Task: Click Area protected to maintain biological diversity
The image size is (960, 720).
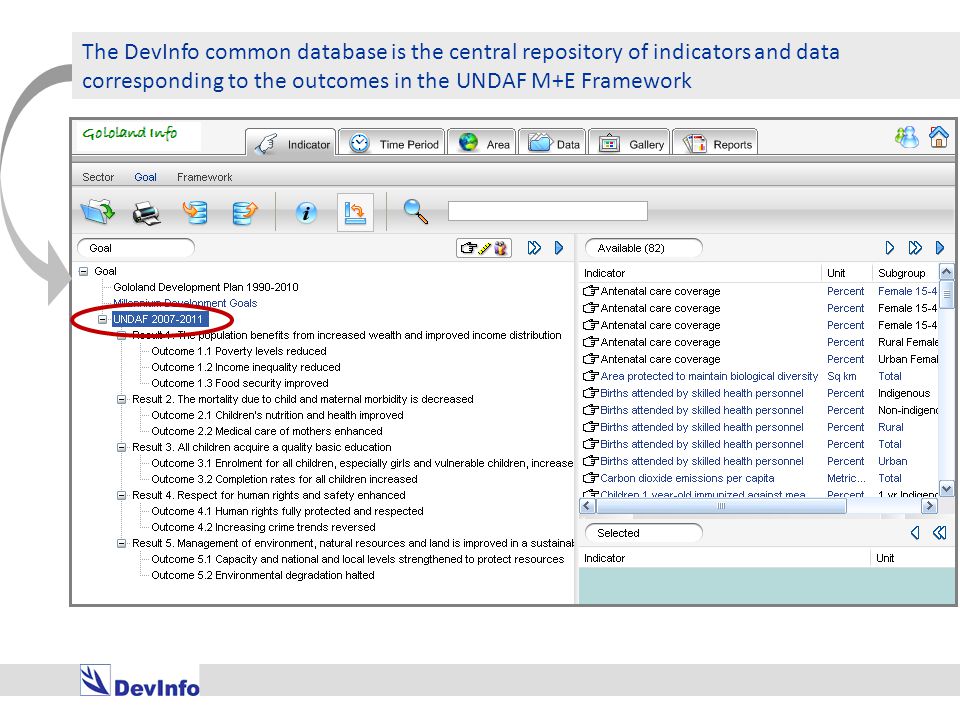Action: pyautogui.click(x=709, y=376)
